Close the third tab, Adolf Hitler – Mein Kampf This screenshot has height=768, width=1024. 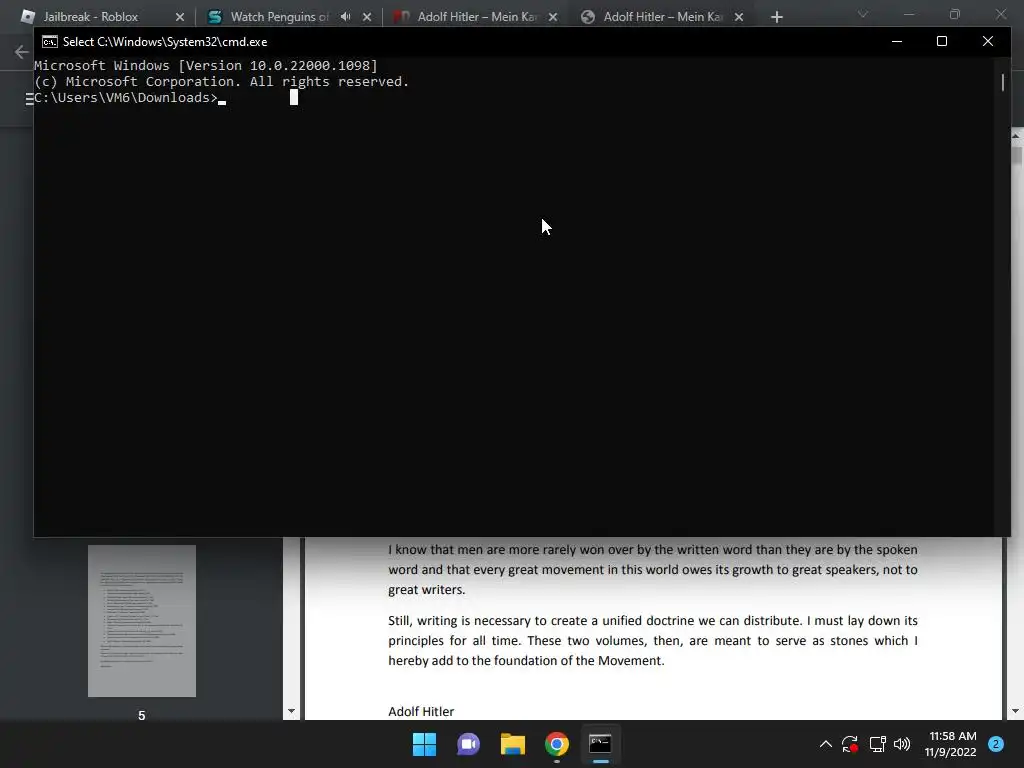(x=553, y=17)
